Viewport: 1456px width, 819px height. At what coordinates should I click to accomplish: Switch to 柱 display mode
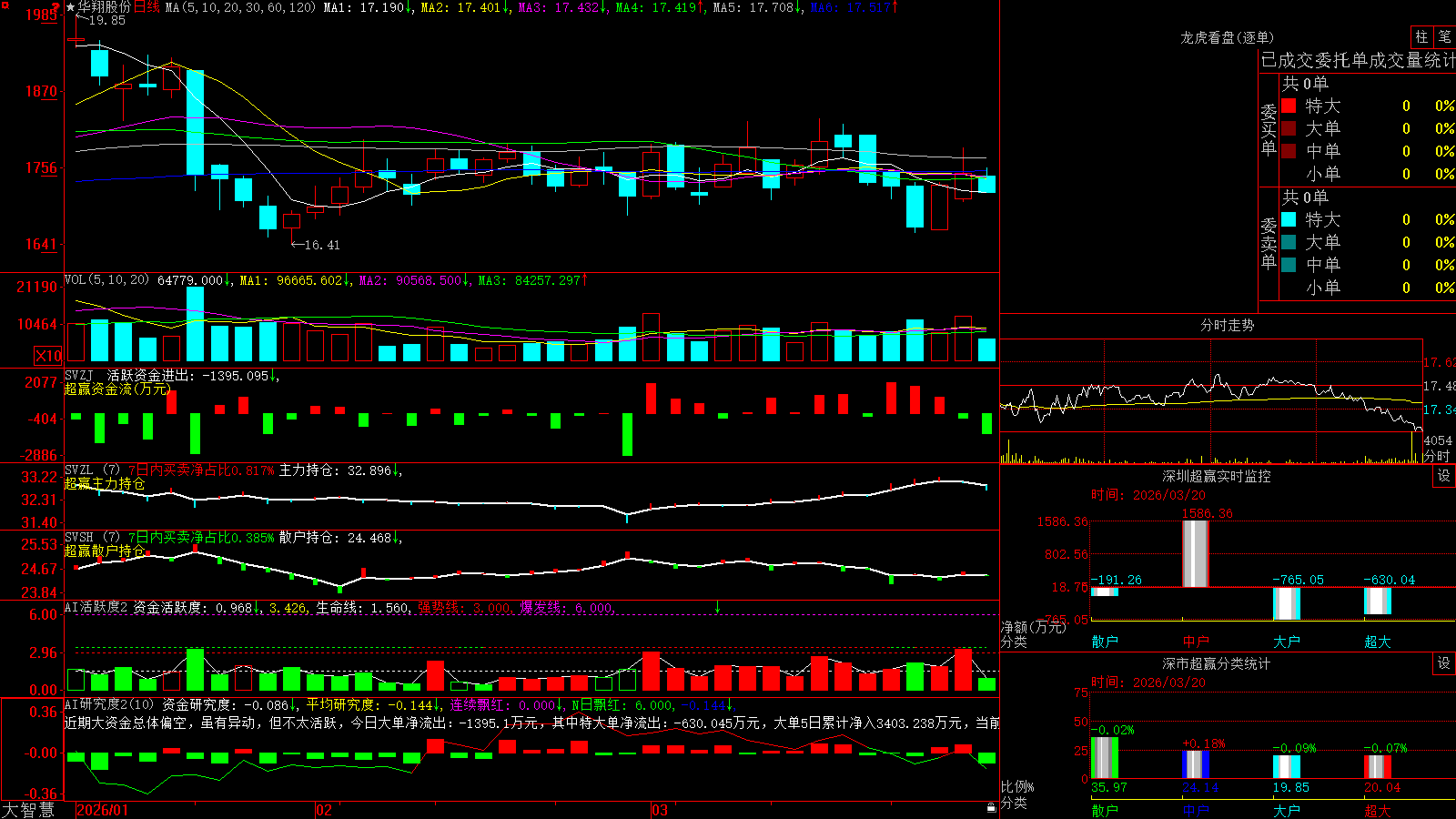tap(1421, 36)
